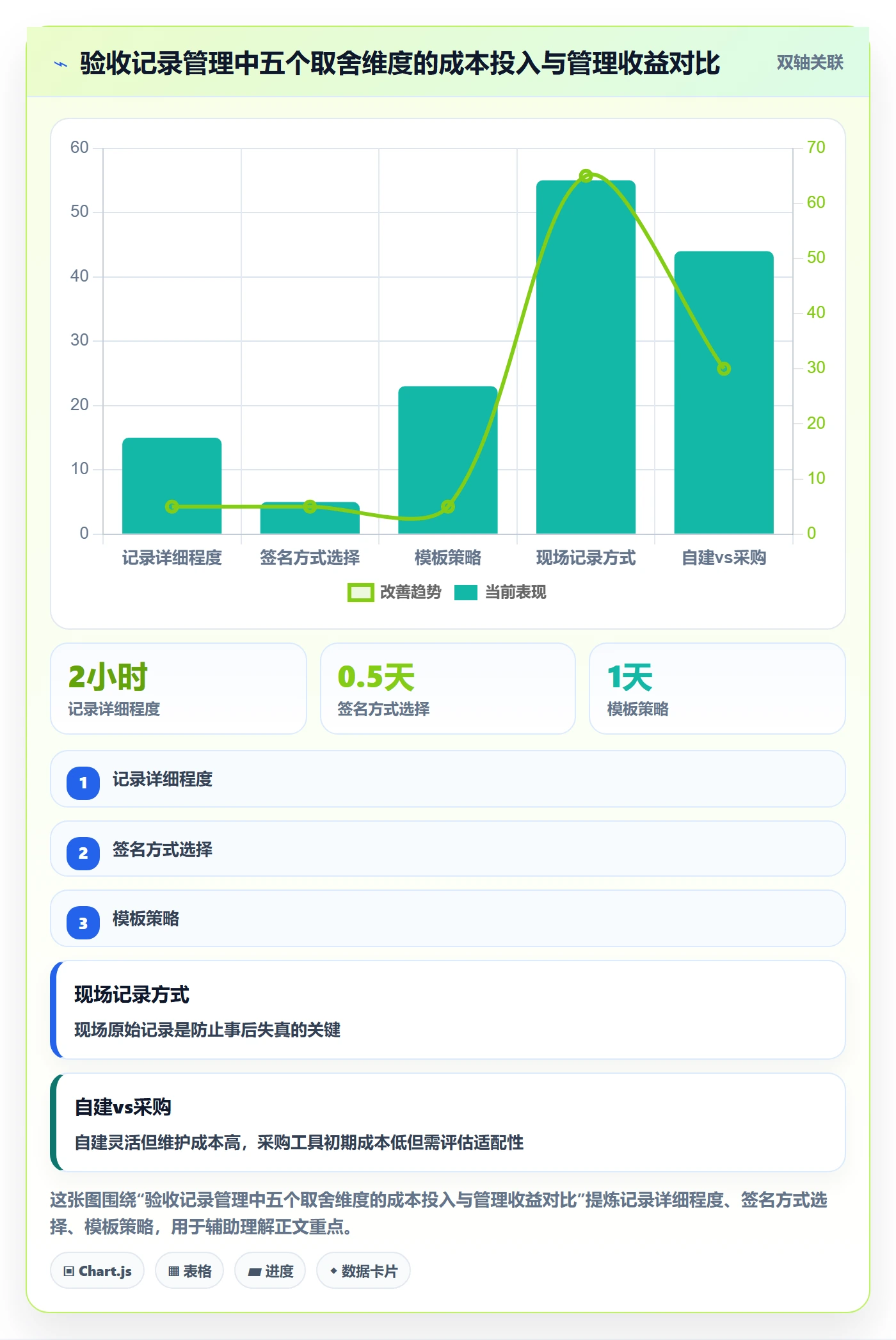
Task: Click the 模板策略 bar in the chart
Action: click(448, 459)
